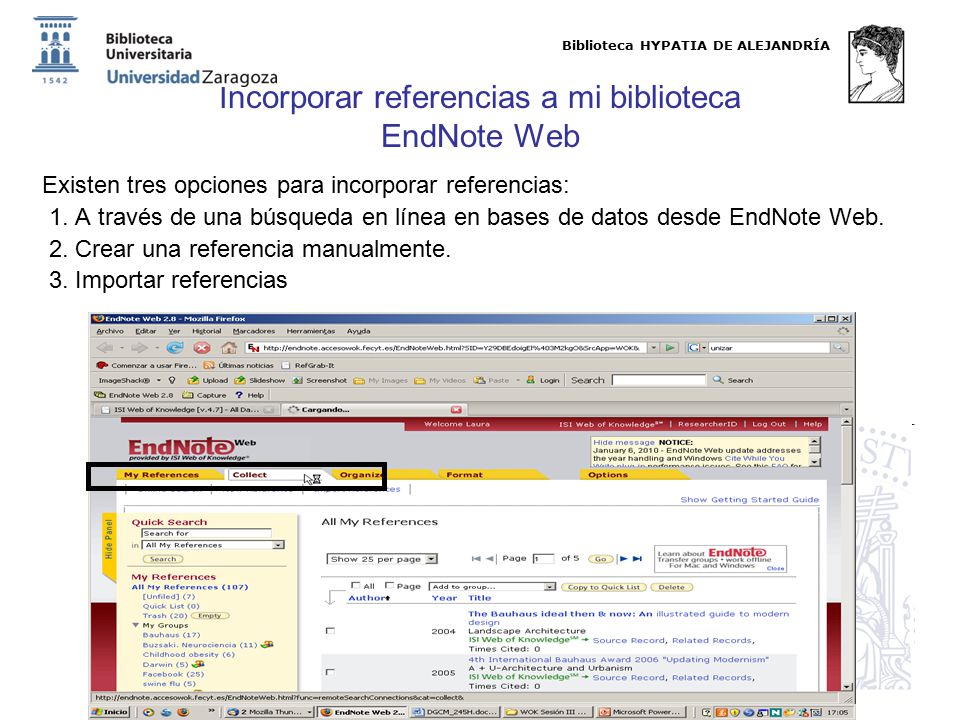
Task: Click the Show Getting Started Guide link
Action: pyautogui.click(x=749, y=500)
